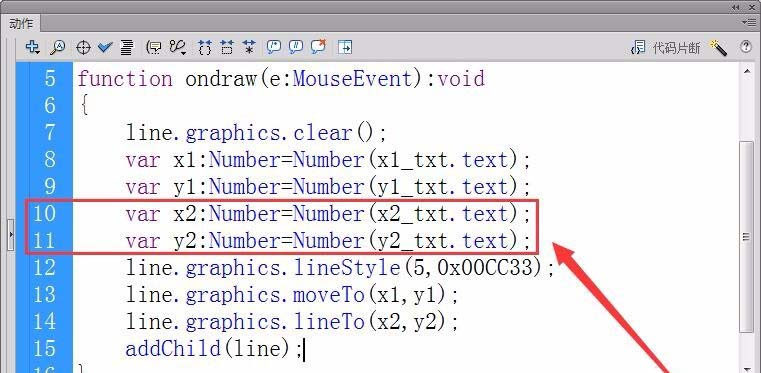Click the Insert target path crosshair icon
761x373 pixels.
click(x=83, y=48)
